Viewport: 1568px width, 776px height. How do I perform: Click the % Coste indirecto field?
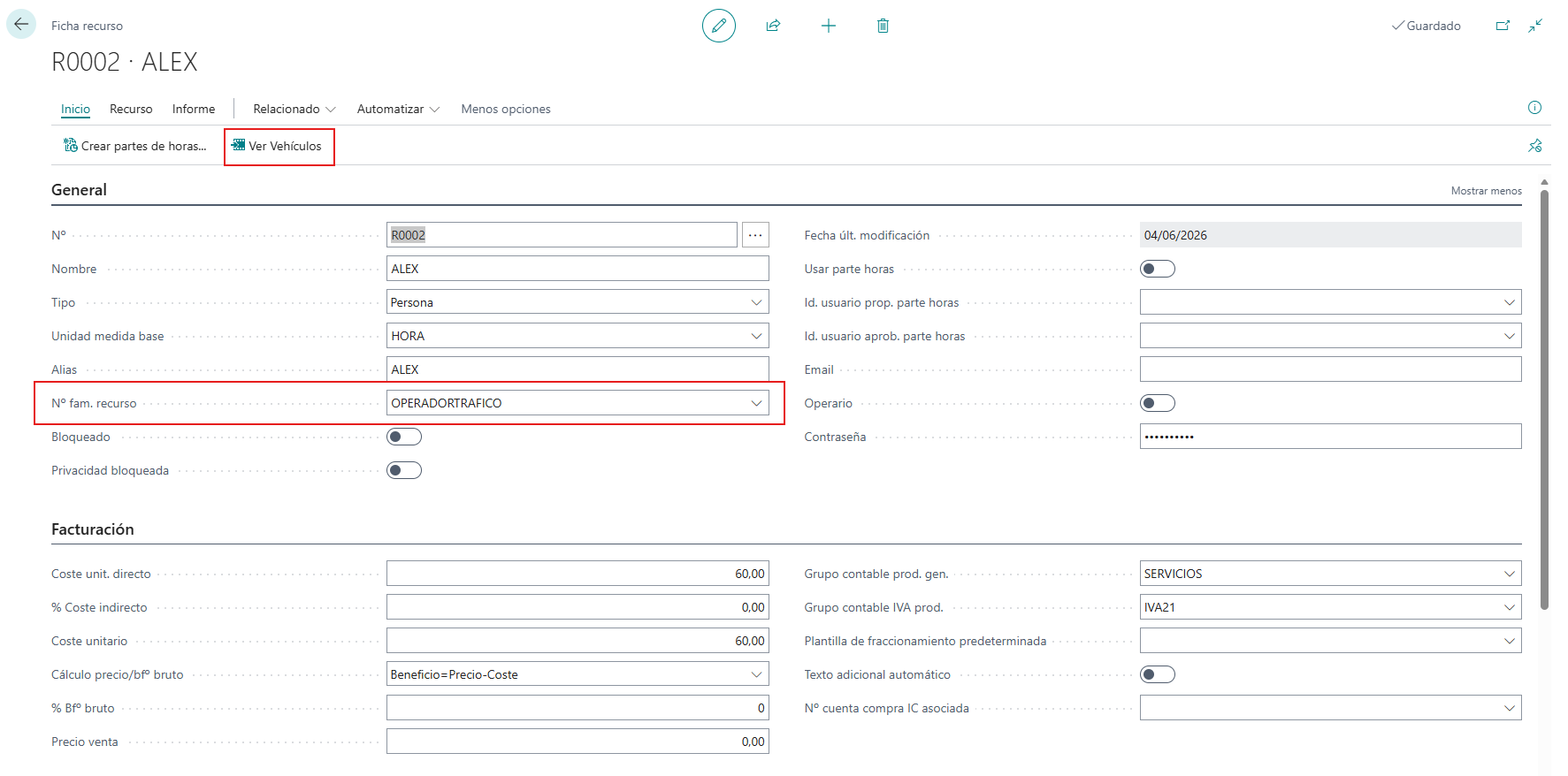pyautogui.click(x=577, y=607)
